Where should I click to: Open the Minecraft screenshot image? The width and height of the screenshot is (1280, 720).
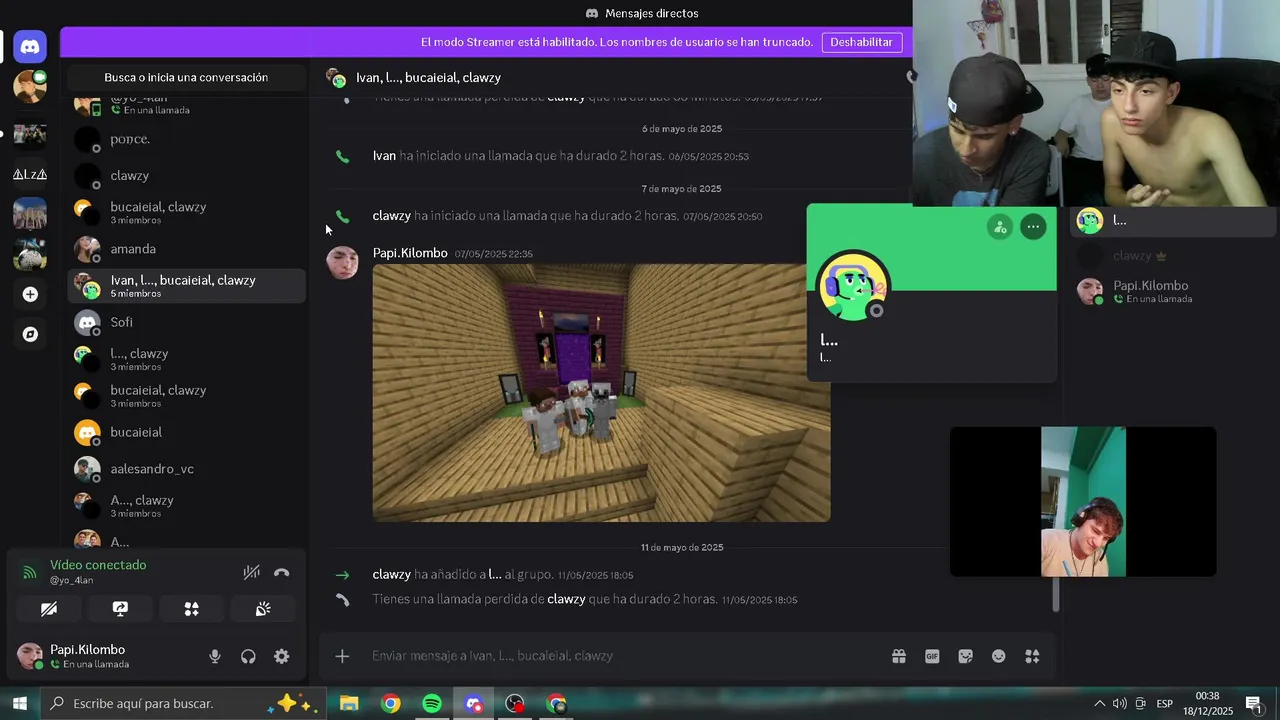tap(601, 393)
